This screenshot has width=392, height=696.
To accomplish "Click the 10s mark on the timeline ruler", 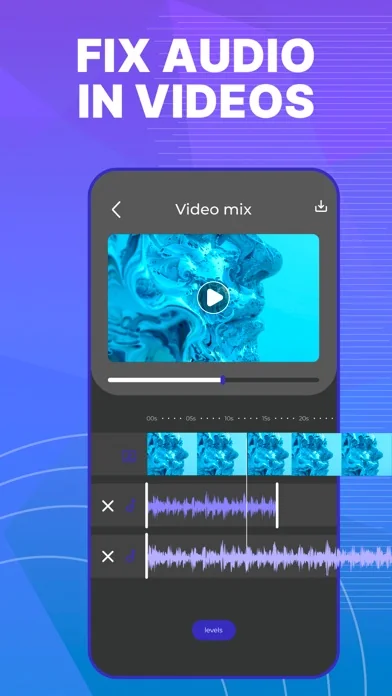I will [x=229, y=419].
